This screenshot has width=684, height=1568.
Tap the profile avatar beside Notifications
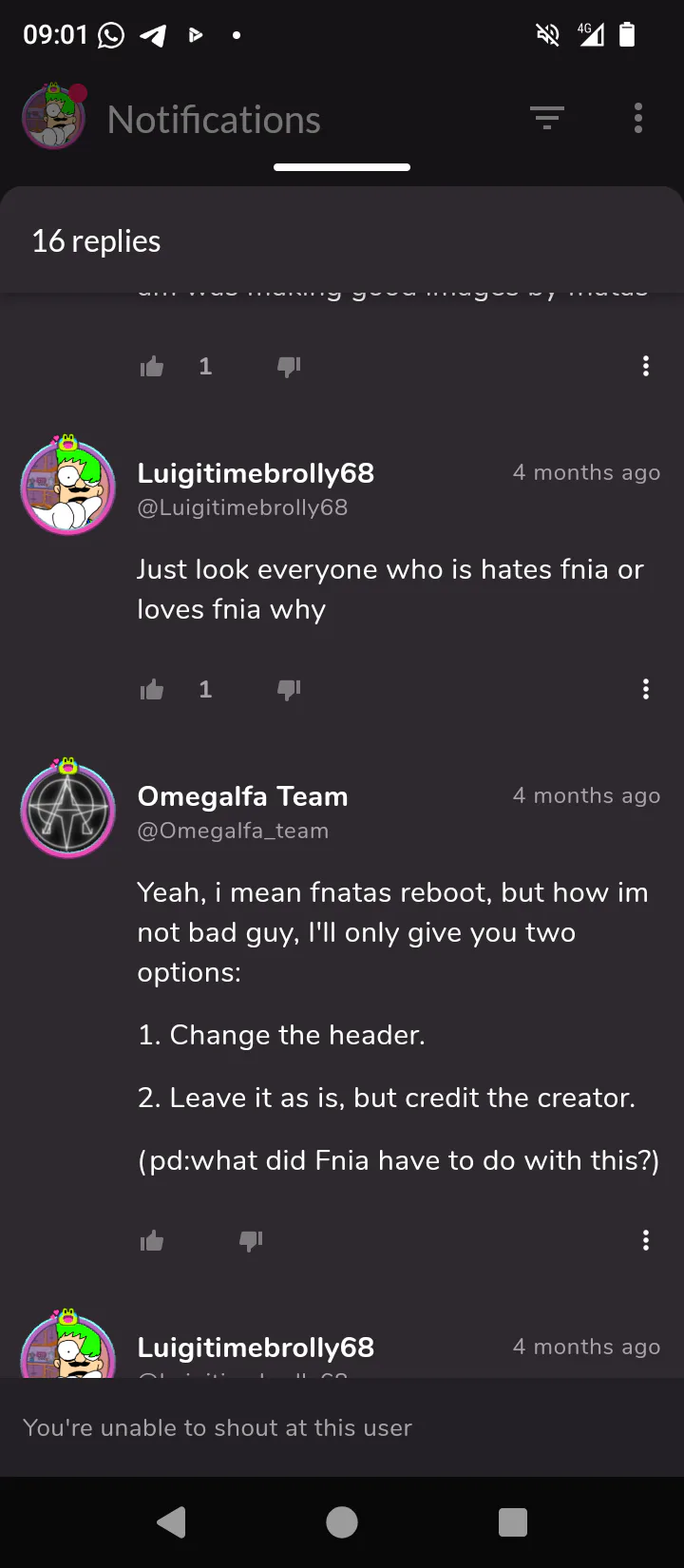(54, 117)
